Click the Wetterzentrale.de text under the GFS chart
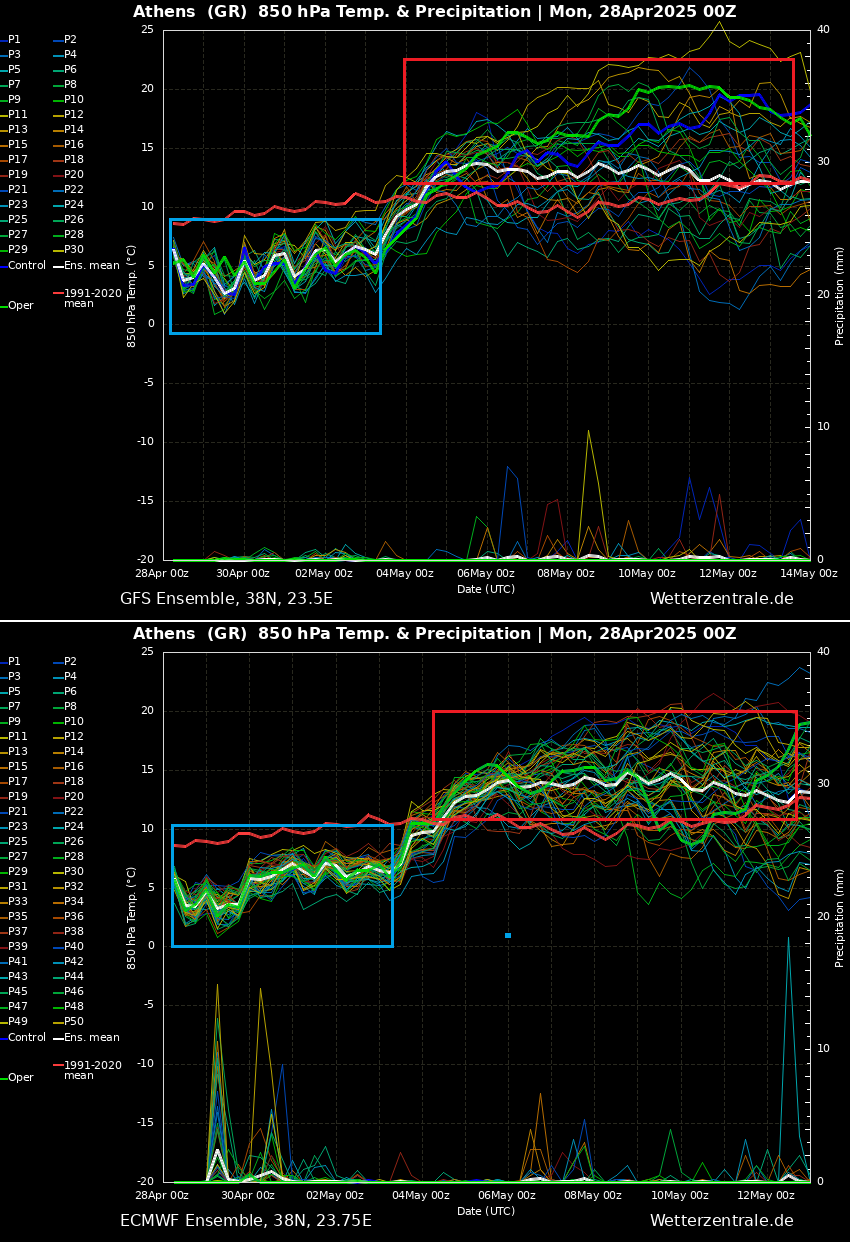Viewport: 852px width, 1242px height. click(721, 599)
